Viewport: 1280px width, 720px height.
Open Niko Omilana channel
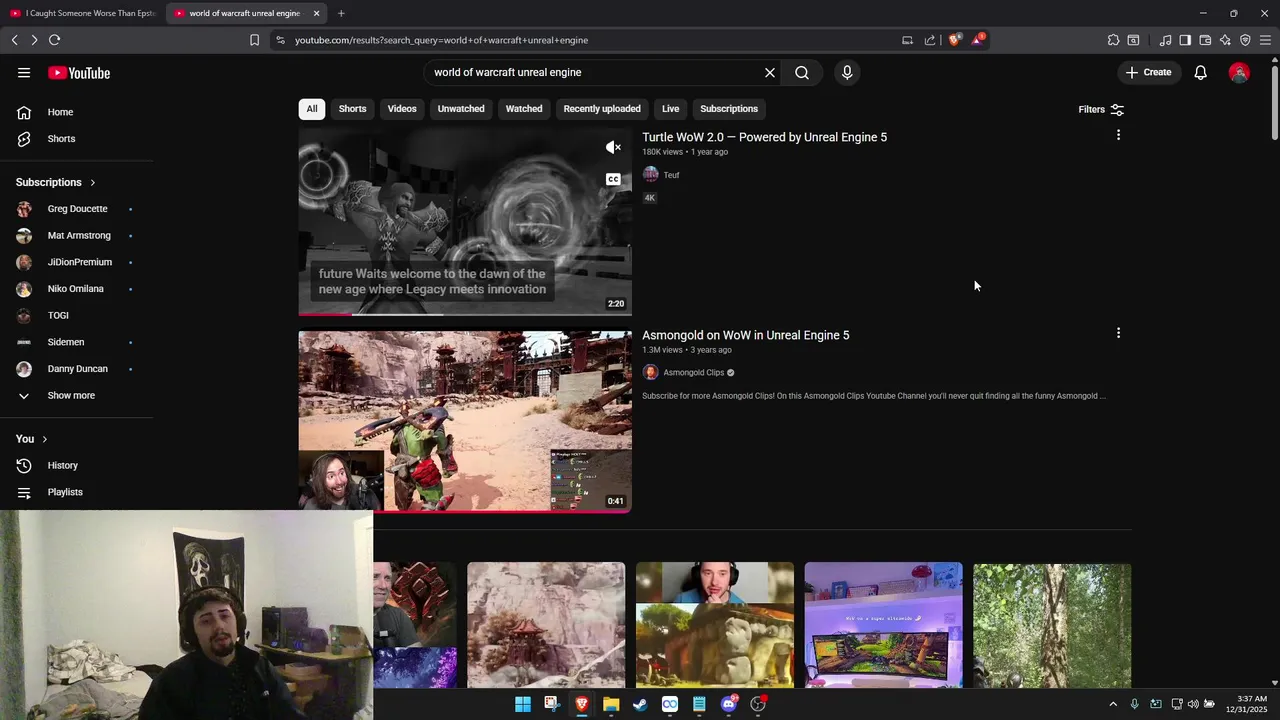pos(76,289)
